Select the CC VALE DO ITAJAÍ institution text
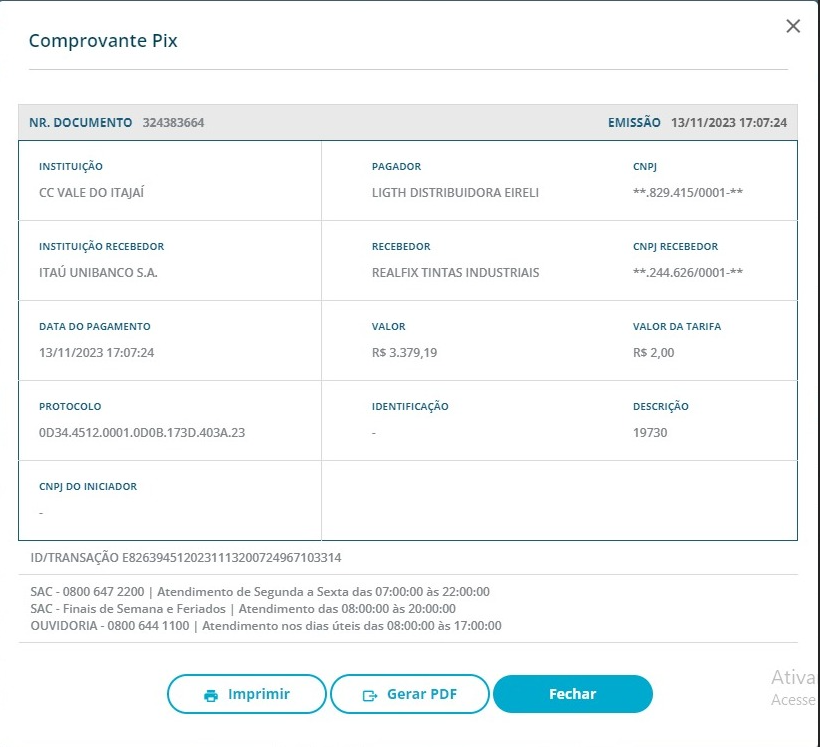The width and height of the screenshot is (820, 747). (84, 193)
